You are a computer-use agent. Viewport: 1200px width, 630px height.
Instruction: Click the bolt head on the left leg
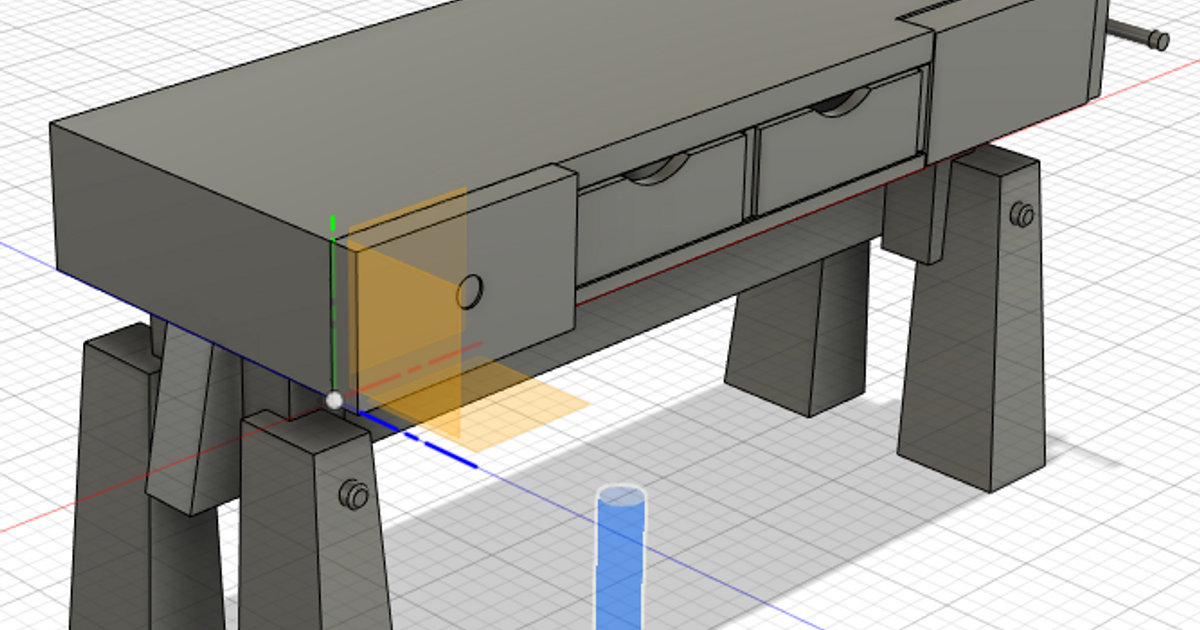click(352, 492)
